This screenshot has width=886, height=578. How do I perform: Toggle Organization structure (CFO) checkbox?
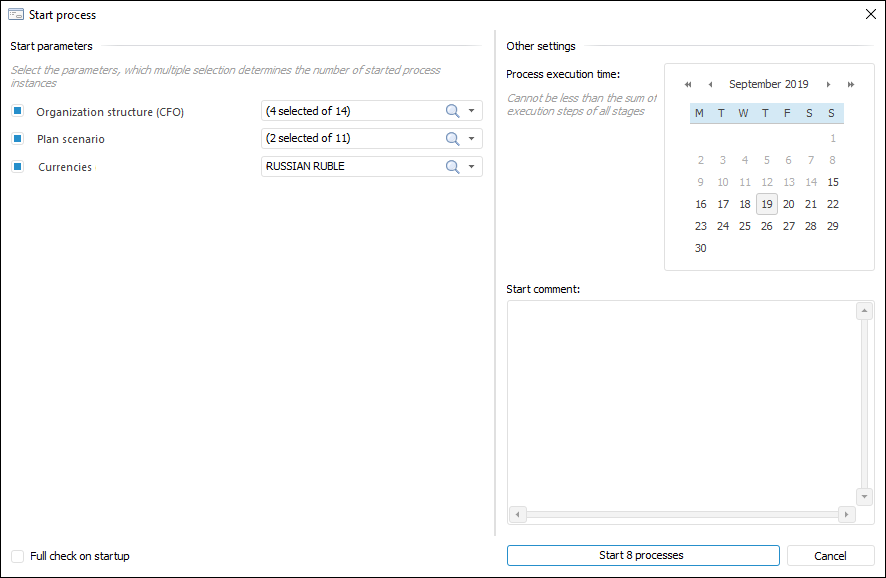tap(18, 111)
